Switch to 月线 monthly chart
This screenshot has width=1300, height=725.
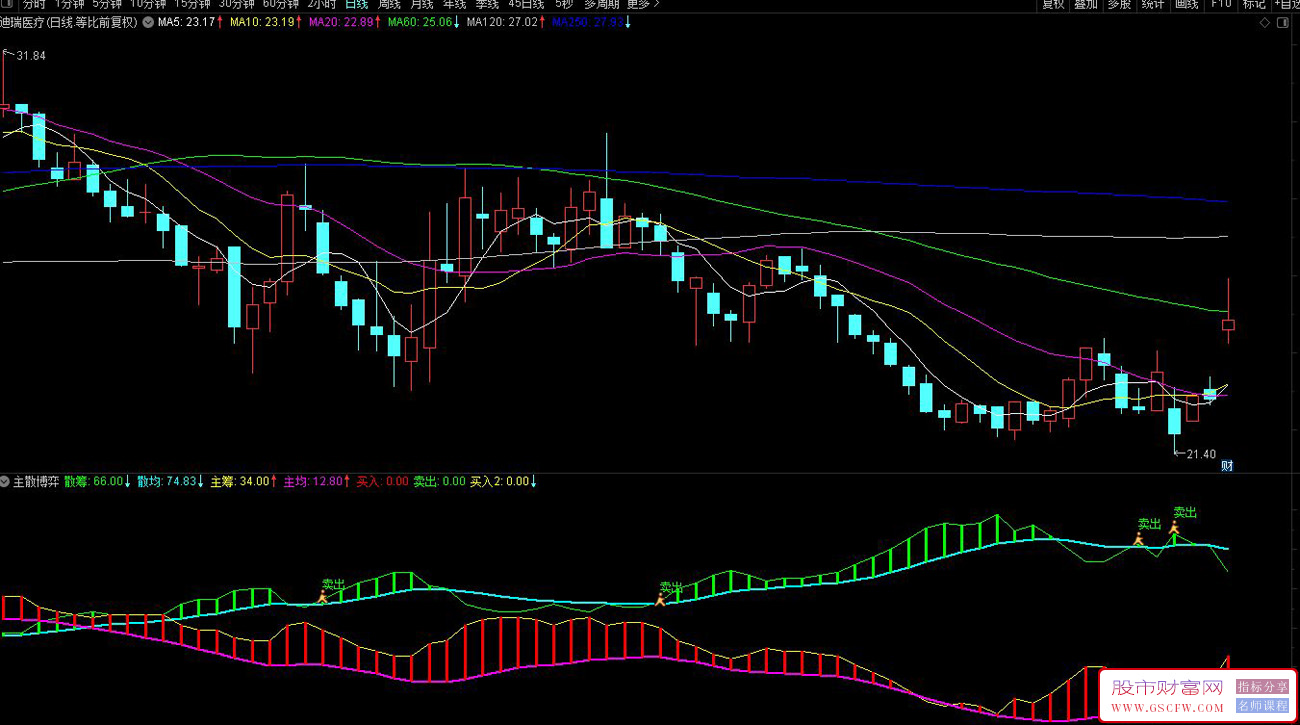pyautogui.click(x=422, y=4)
